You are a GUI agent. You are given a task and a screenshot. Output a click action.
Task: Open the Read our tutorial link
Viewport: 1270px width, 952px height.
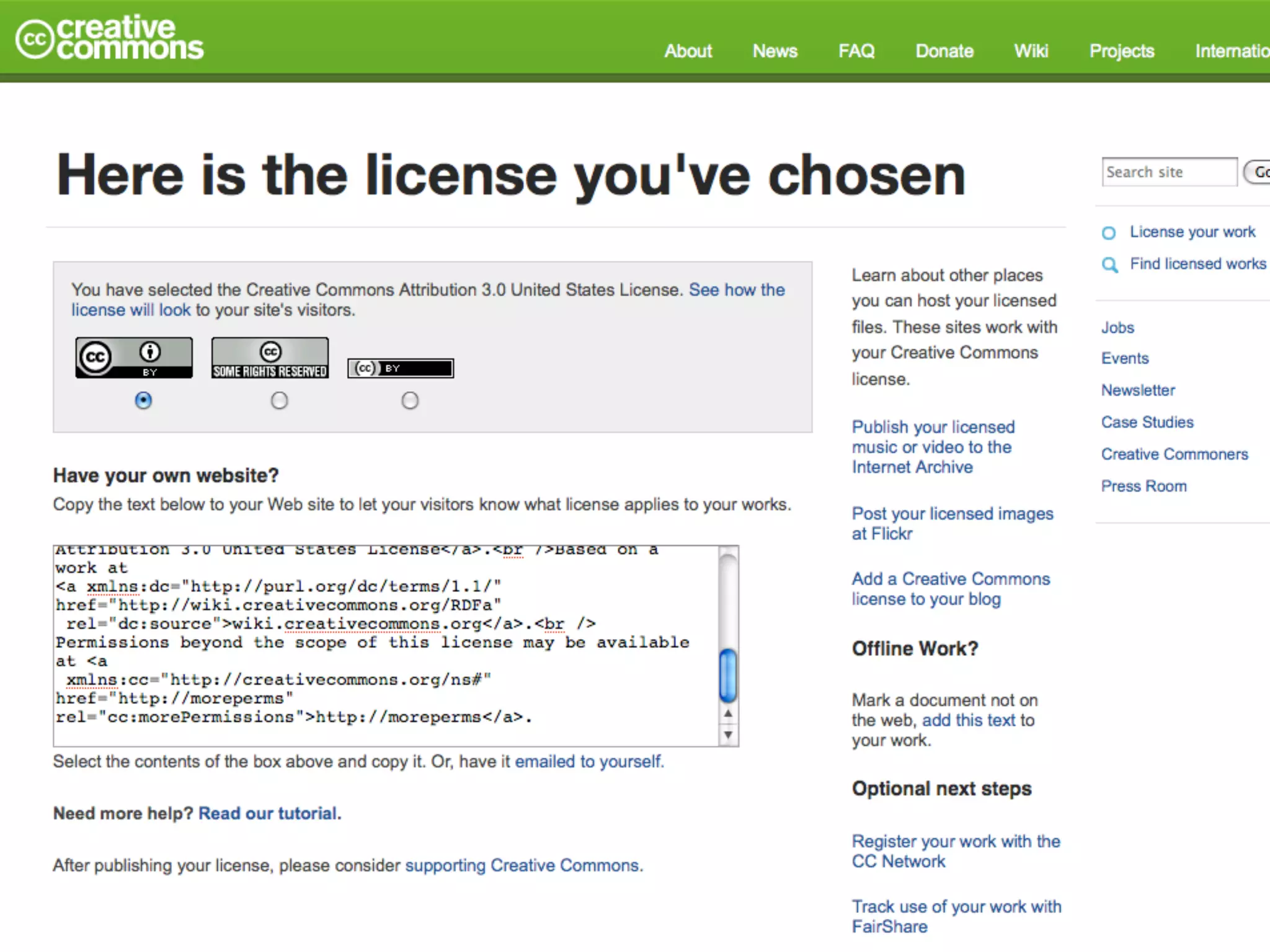pos(269,813)
